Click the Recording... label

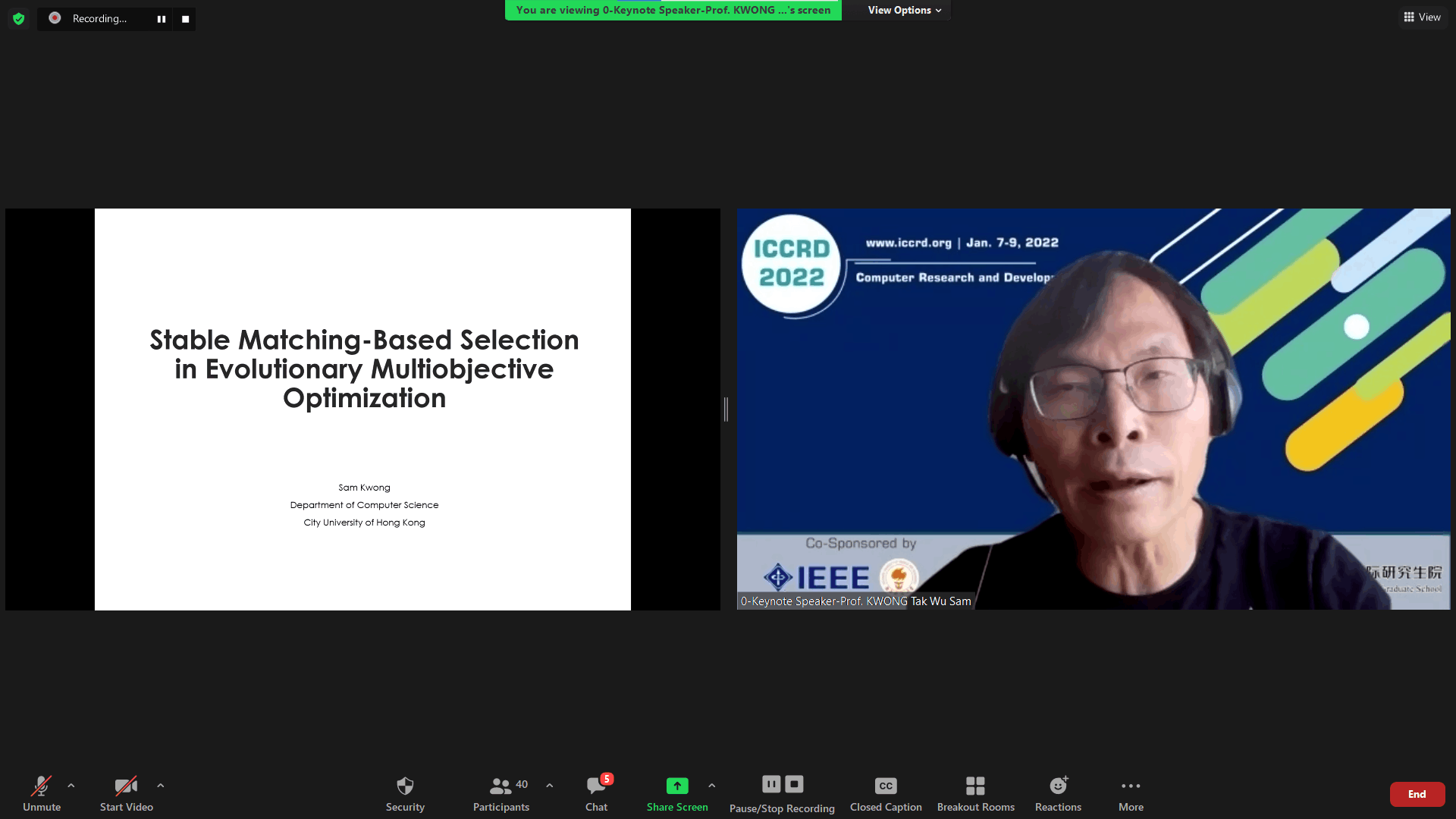coord(99,18)
